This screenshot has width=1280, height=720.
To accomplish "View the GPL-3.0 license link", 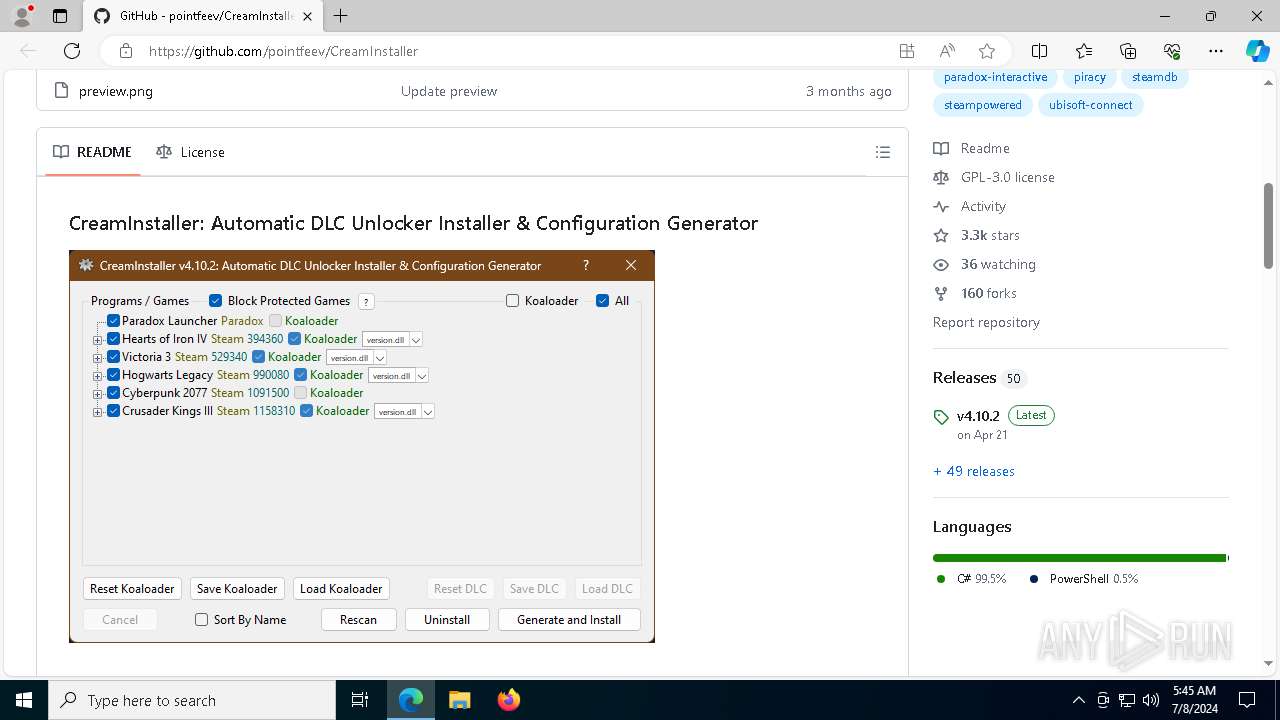I will [1007, 177].
